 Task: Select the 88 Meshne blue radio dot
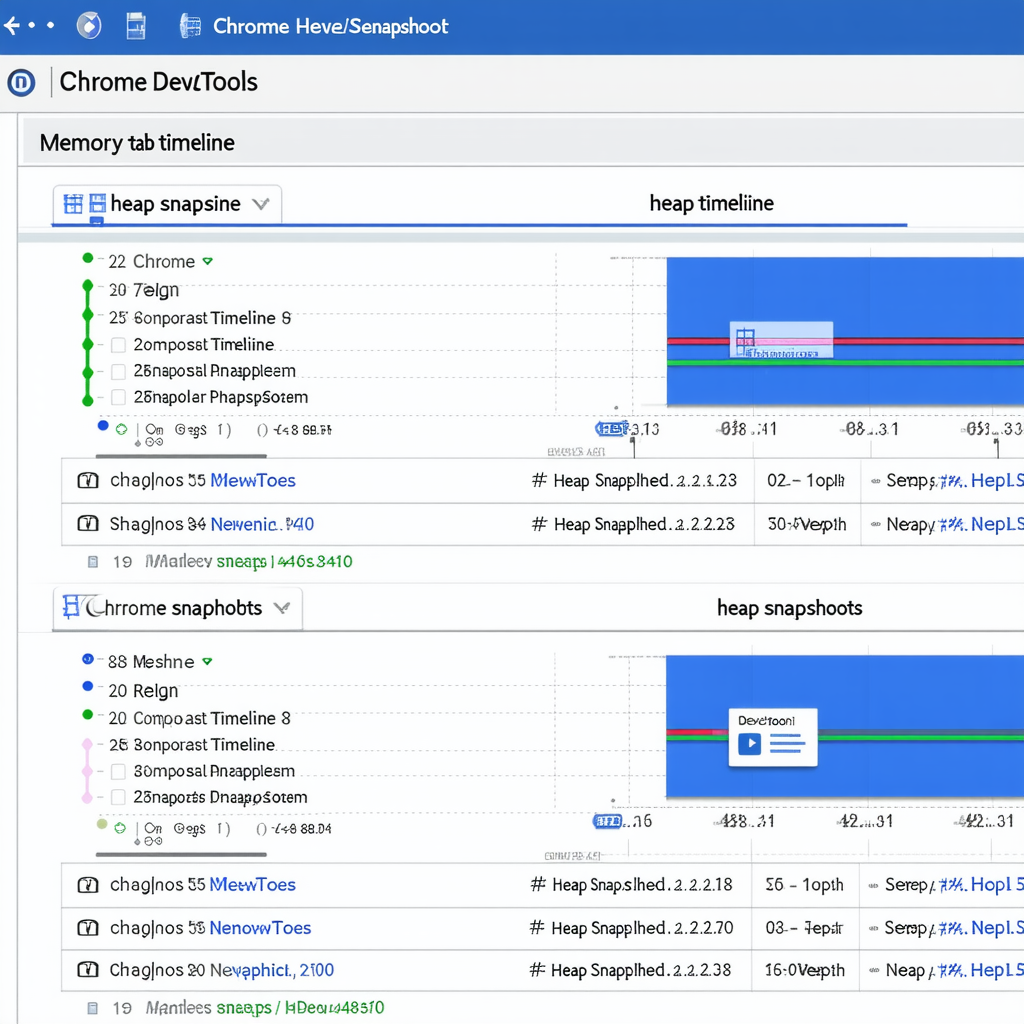(88, 659)
